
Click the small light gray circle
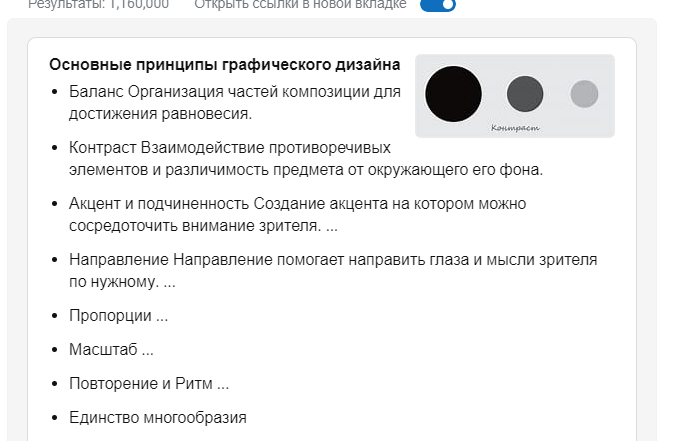[x=584, y=94]
